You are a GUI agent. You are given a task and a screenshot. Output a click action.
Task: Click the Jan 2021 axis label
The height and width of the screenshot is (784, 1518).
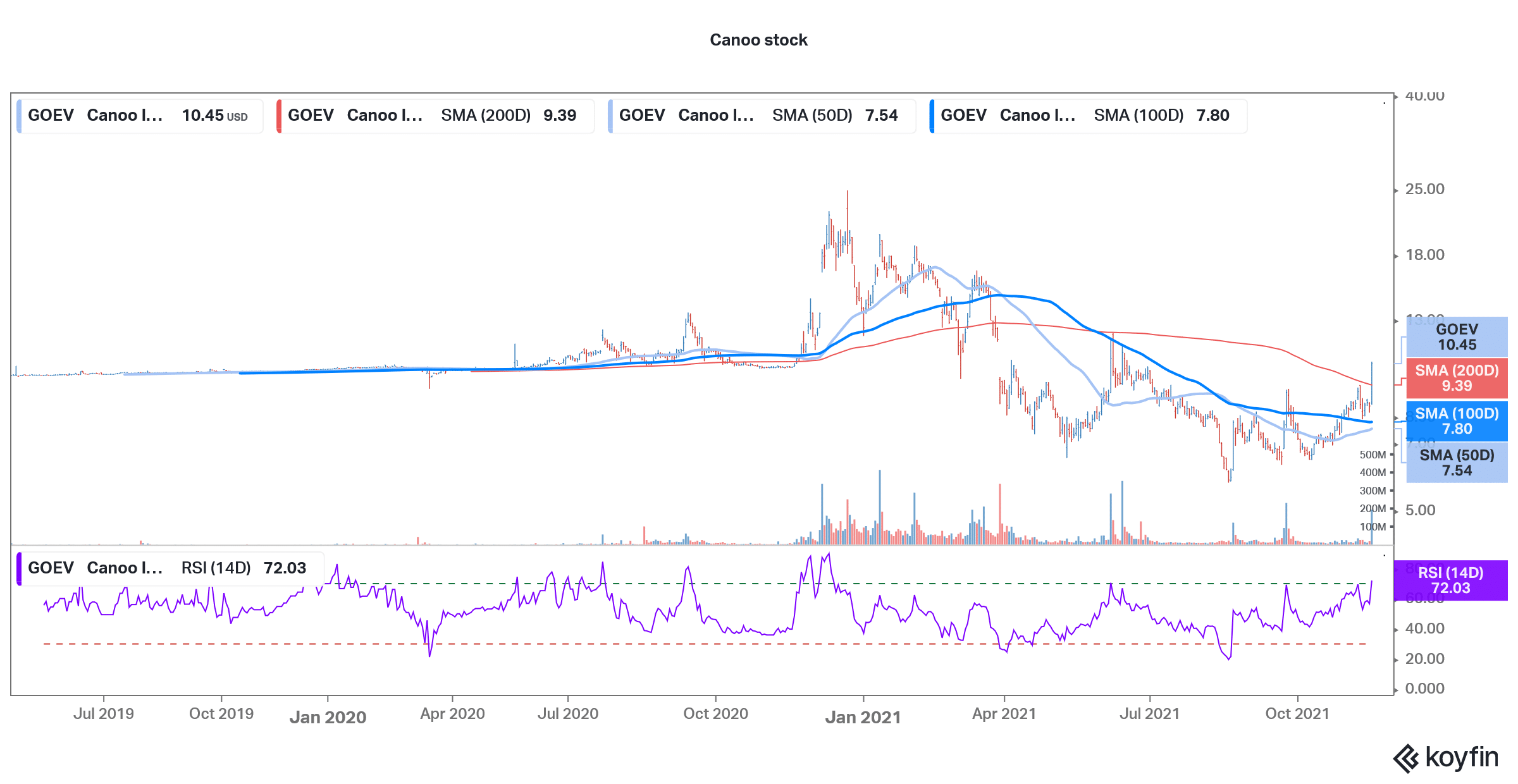(863, 717)
